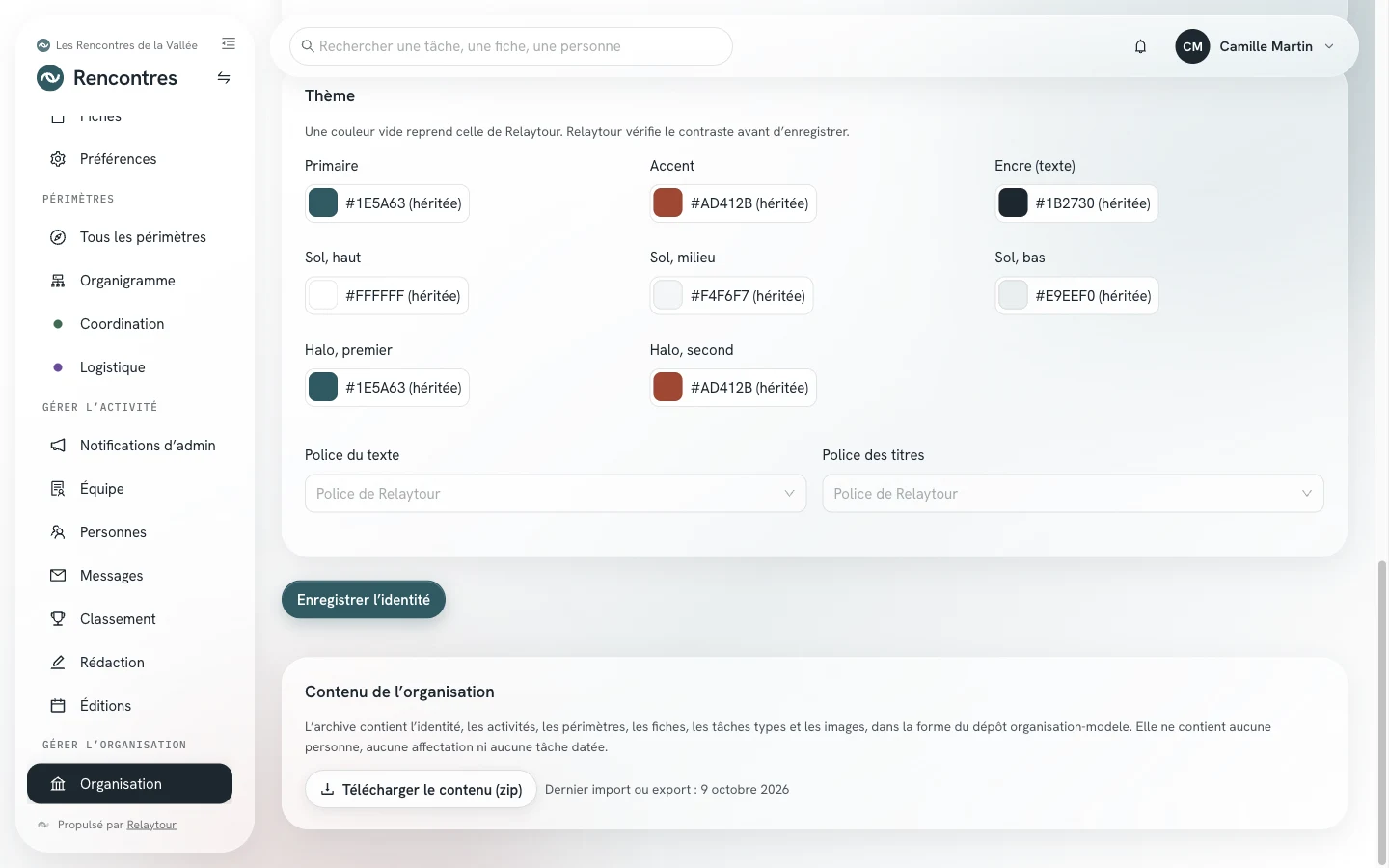Open the notifications bell icon
1389x868 pixels.
pyautogui.click(x=1140, y=46)
